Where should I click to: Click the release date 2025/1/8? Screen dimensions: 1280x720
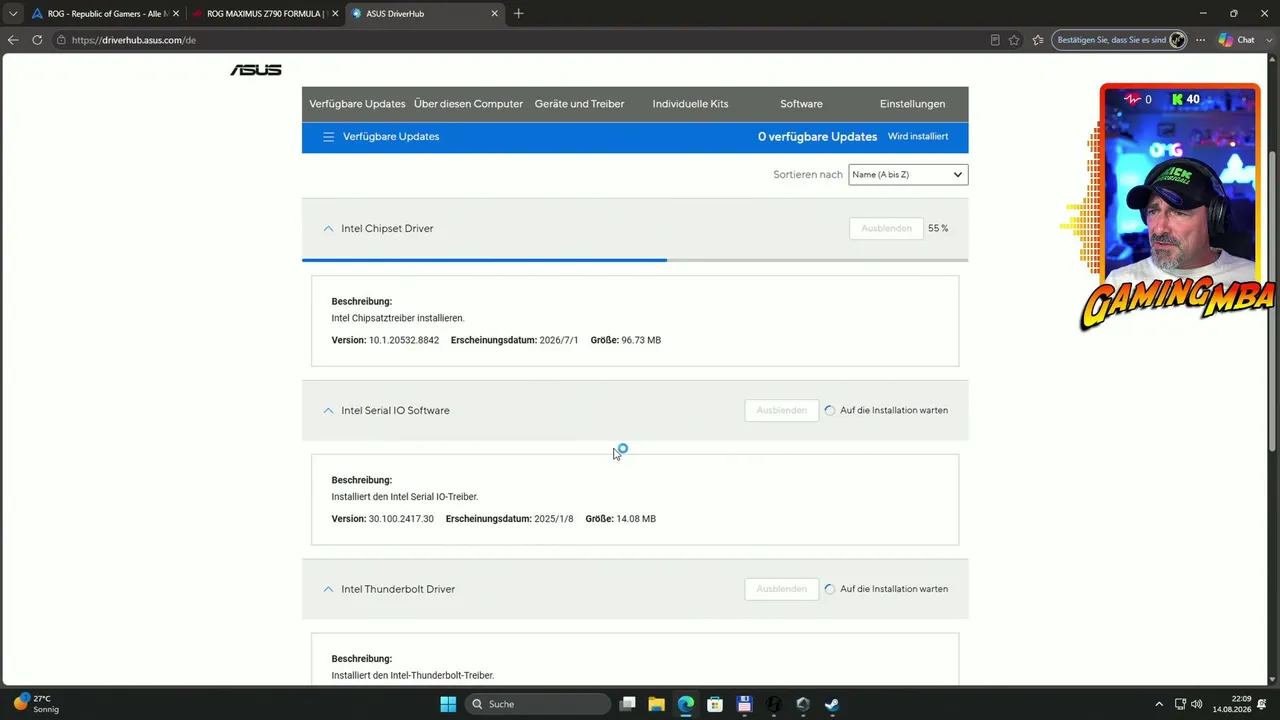tap(555, 519)
